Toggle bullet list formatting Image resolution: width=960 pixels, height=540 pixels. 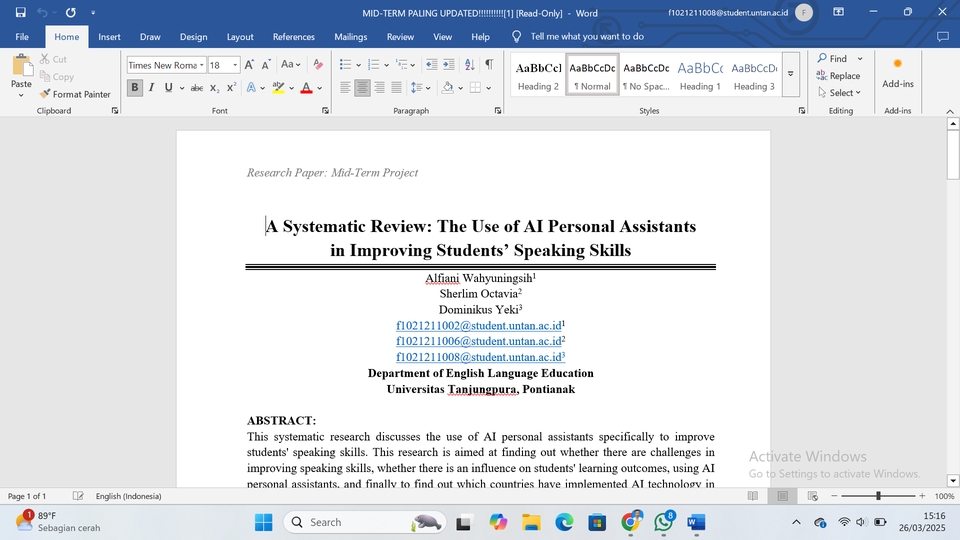click(x=345, y=64)
